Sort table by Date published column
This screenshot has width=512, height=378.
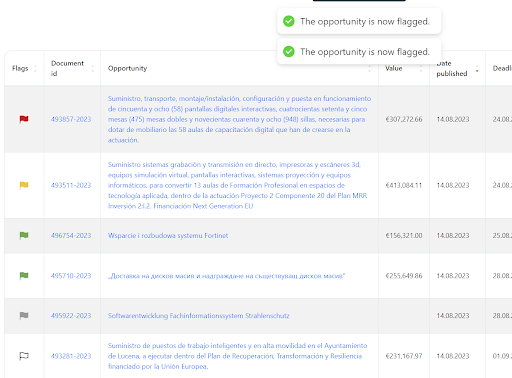point(477,68)
